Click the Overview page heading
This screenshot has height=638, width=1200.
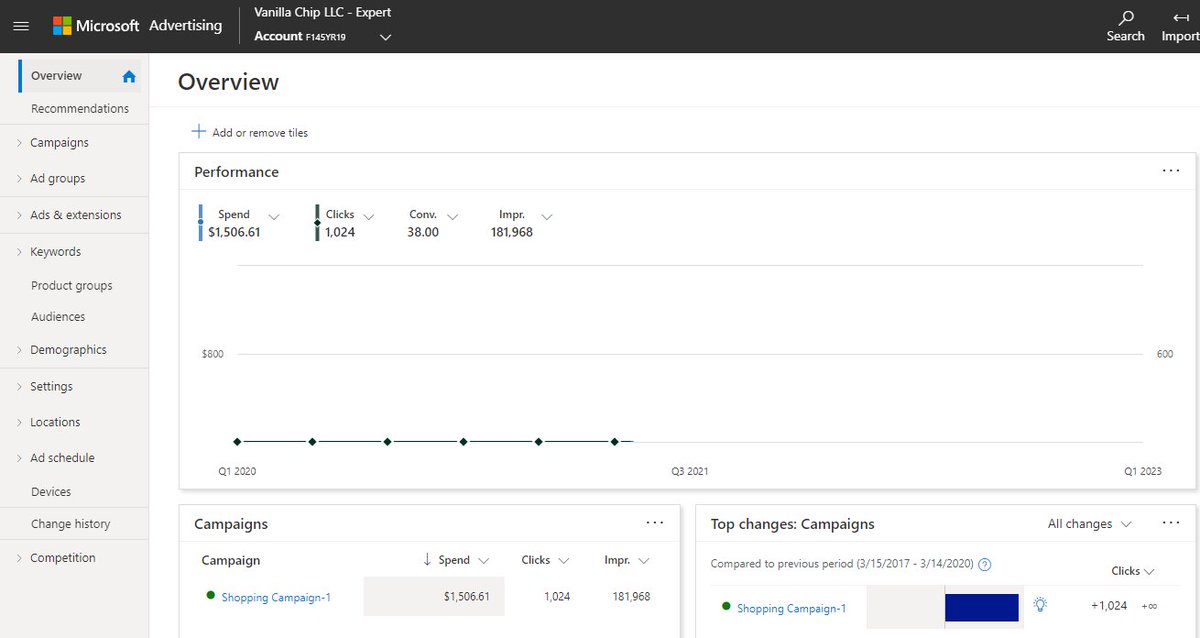click(228, 82)
